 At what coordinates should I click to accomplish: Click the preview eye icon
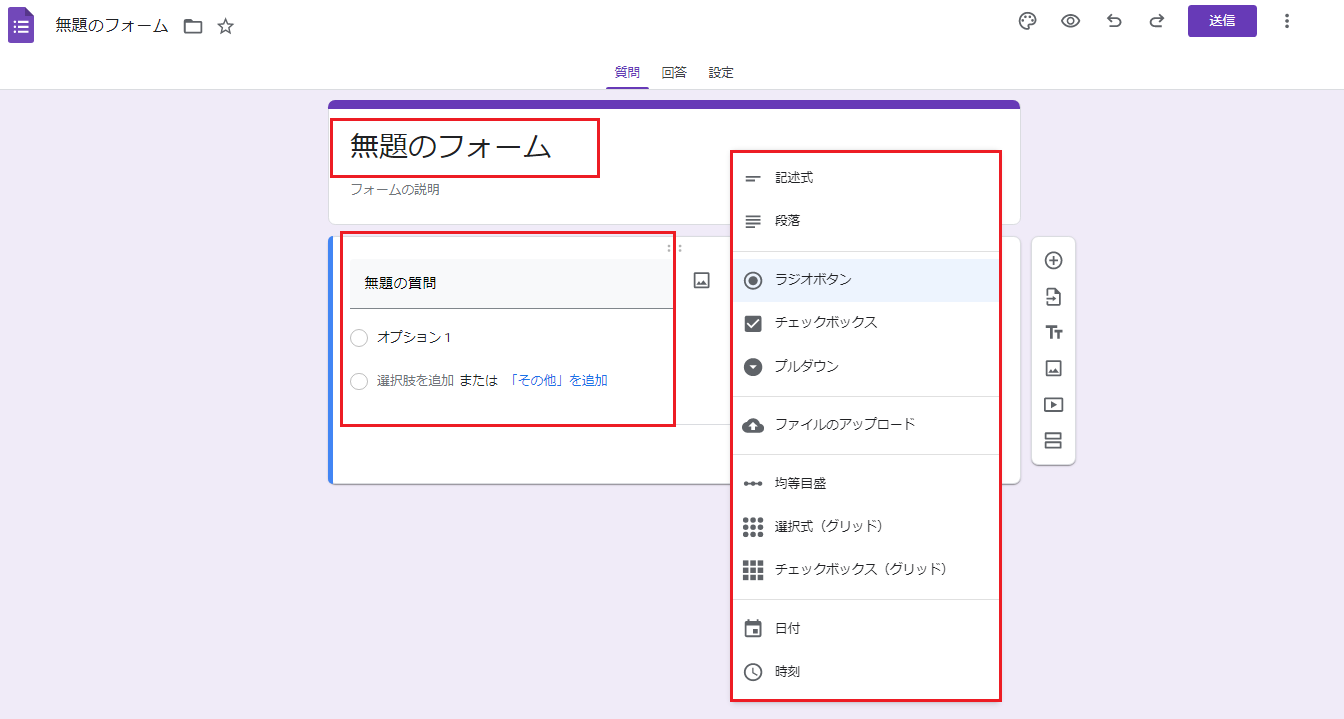[1070, 21]
